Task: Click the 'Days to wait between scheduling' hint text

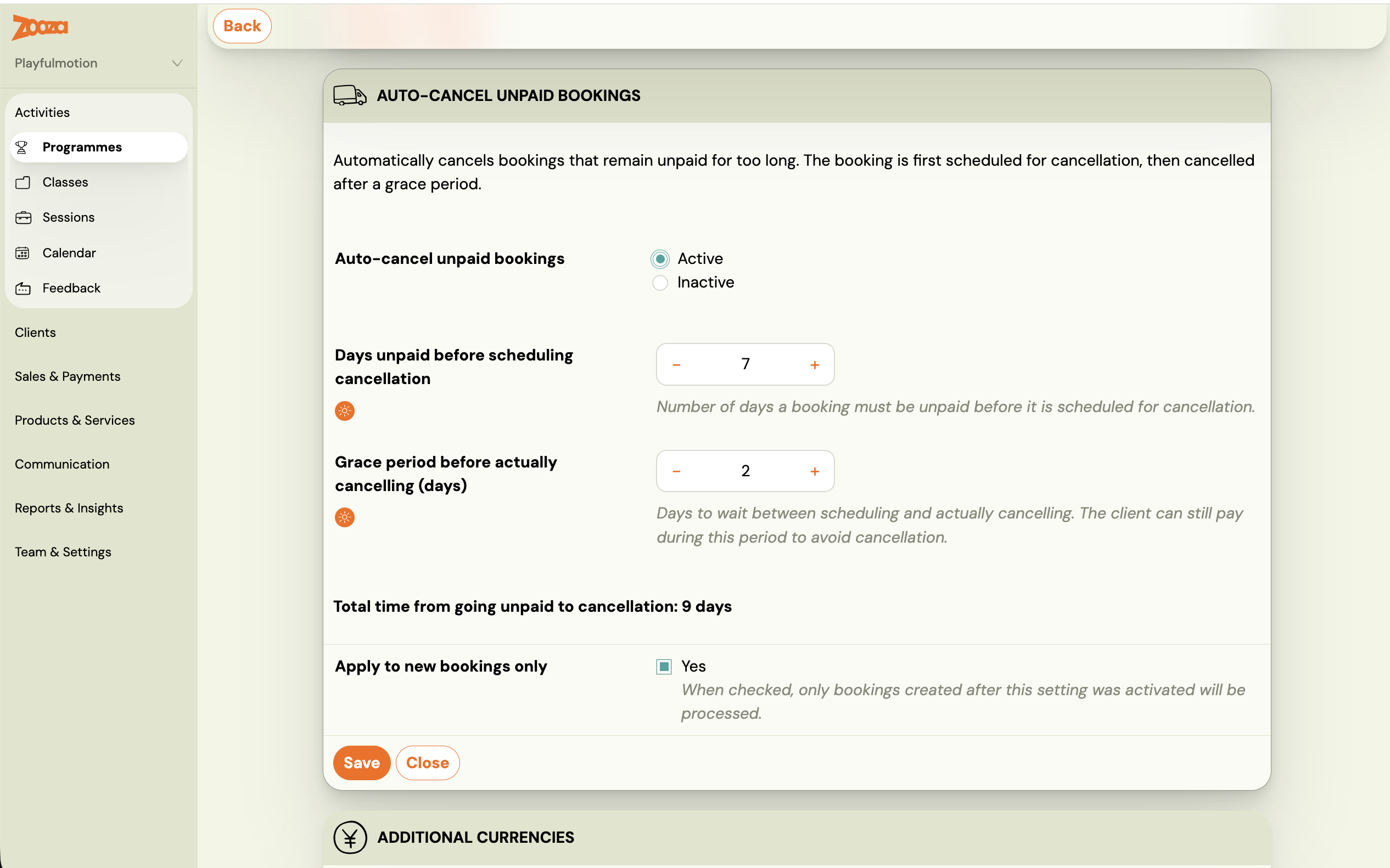Action: (950, 525)
